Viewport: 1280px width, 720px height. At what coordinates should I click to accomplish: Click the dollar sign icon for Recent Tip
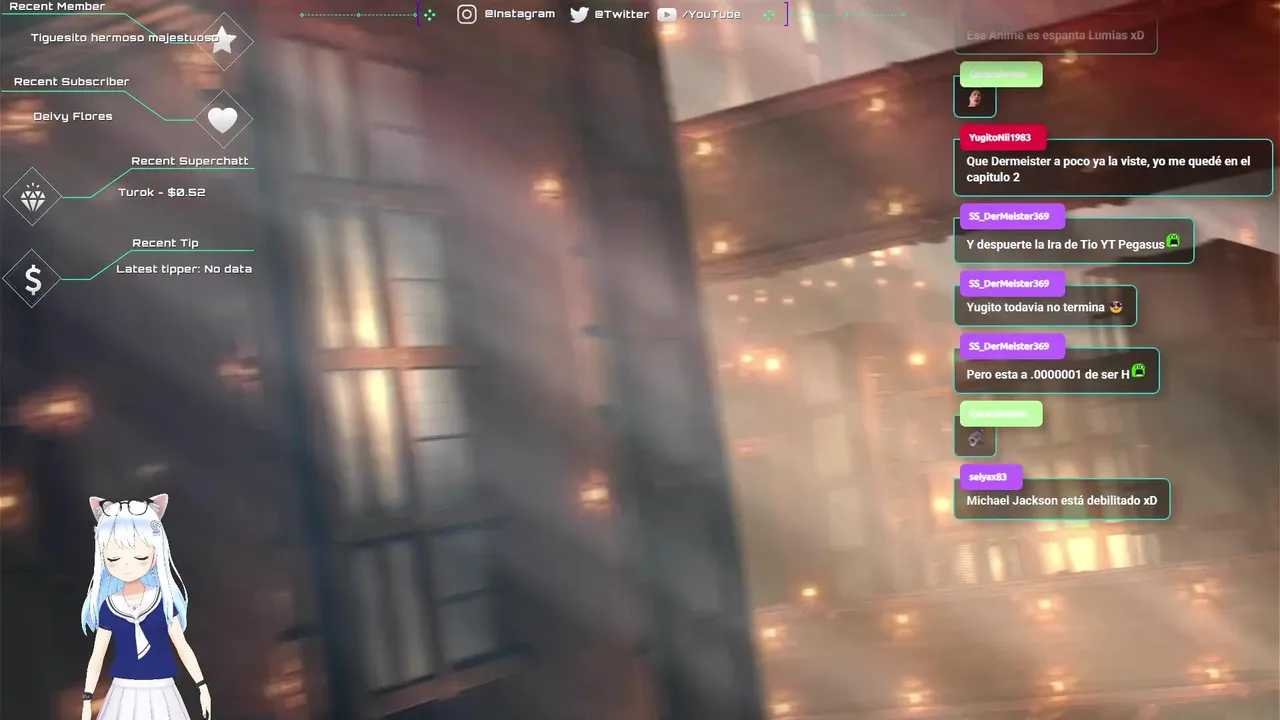click(x=33, y=280)
